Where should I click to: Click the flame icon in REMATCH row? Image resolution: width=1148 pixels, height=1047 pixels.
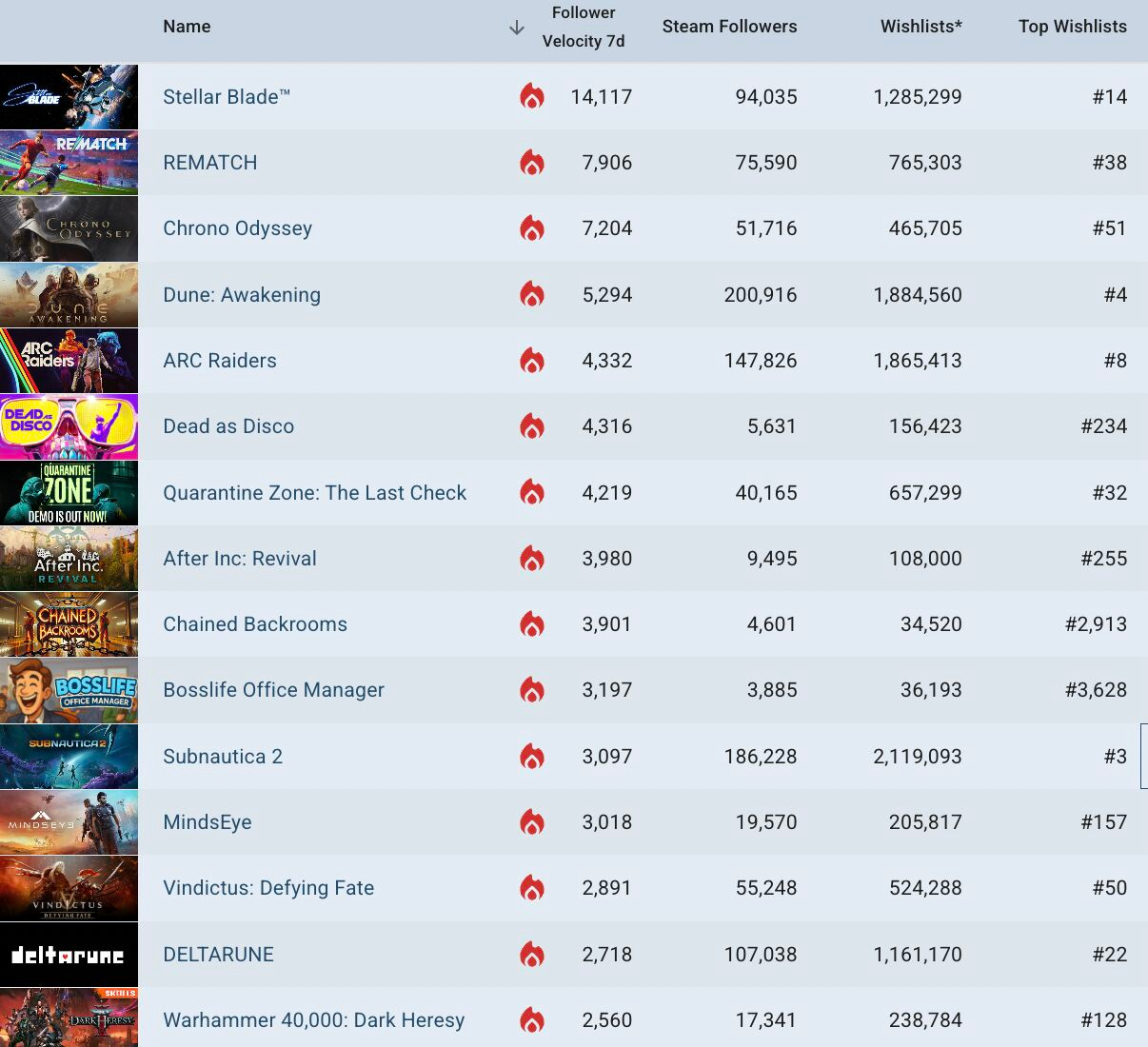(532, 163)
